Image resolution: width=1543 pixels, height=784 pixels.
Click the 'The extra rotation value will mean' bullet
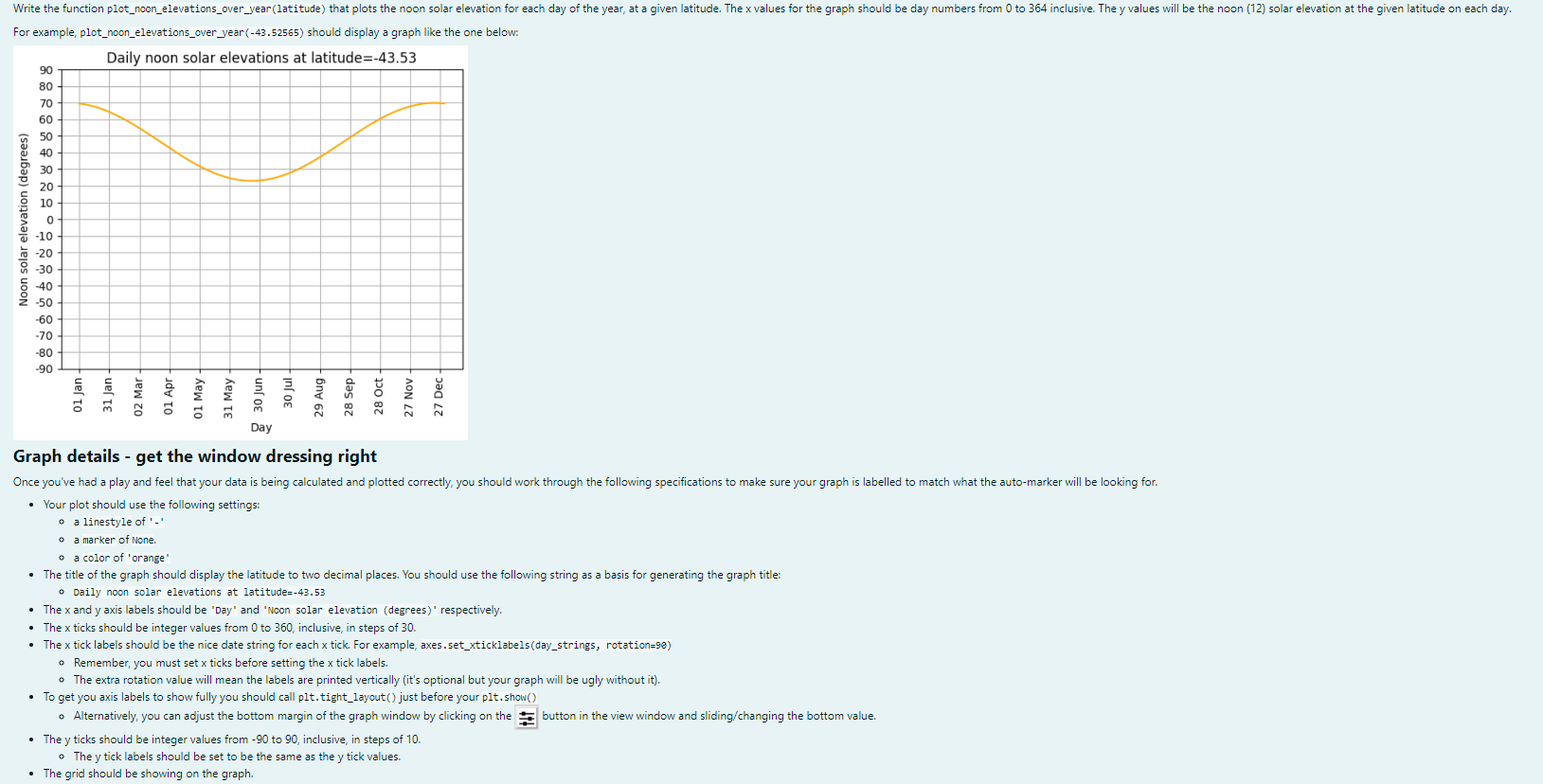coord(368,680)
